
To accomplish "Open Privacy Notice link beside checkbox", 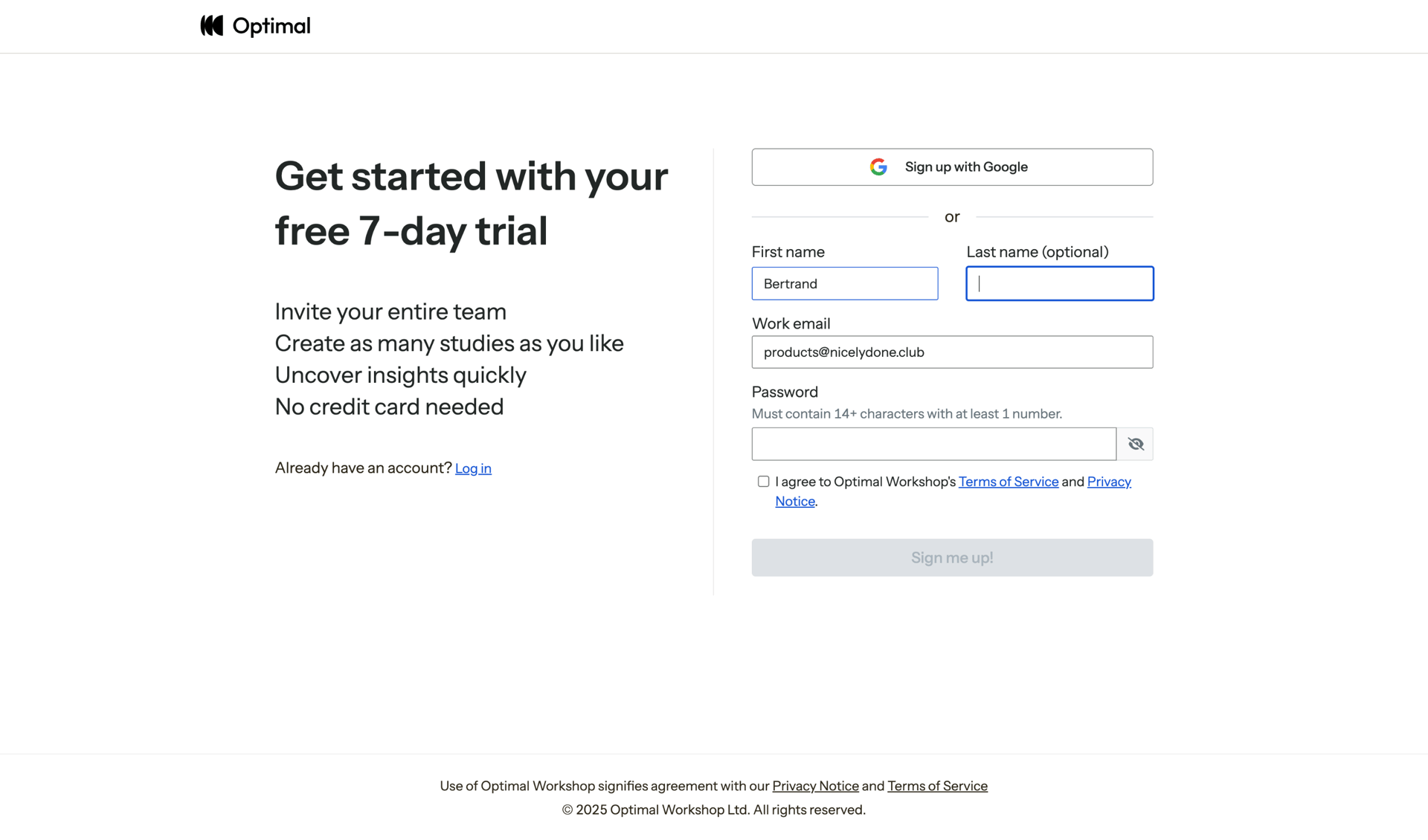I will (1108, 482).
